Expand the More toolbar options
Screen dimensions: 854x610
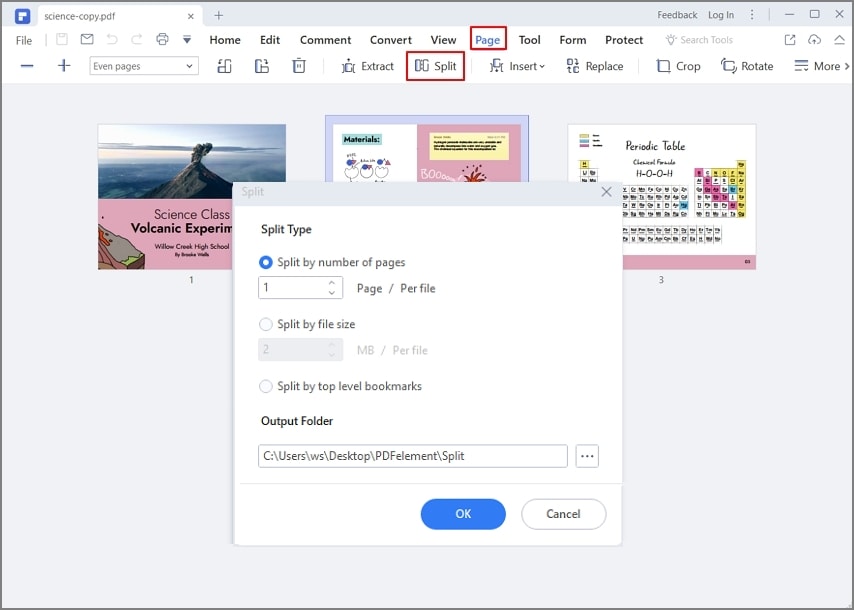tap(822, 66)
